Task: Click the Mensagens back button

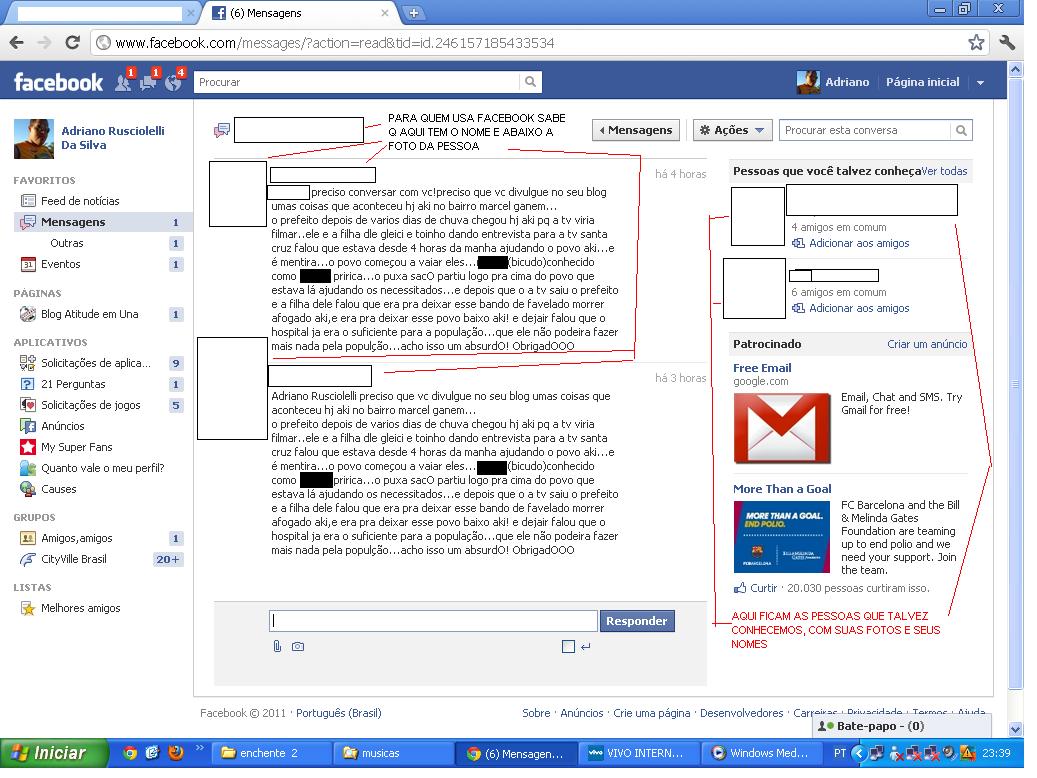Action: 636,130
